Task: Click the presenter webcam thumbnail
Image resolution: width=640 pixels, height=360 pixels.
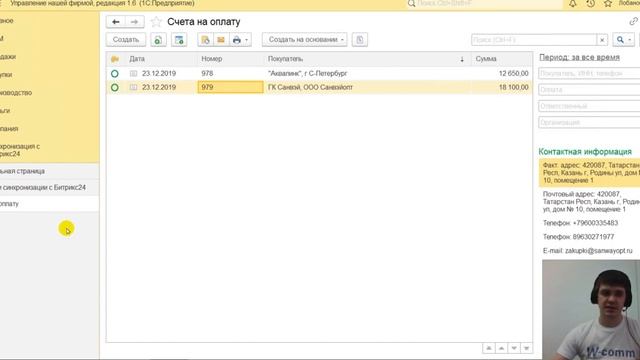Action: coord(591,310)
